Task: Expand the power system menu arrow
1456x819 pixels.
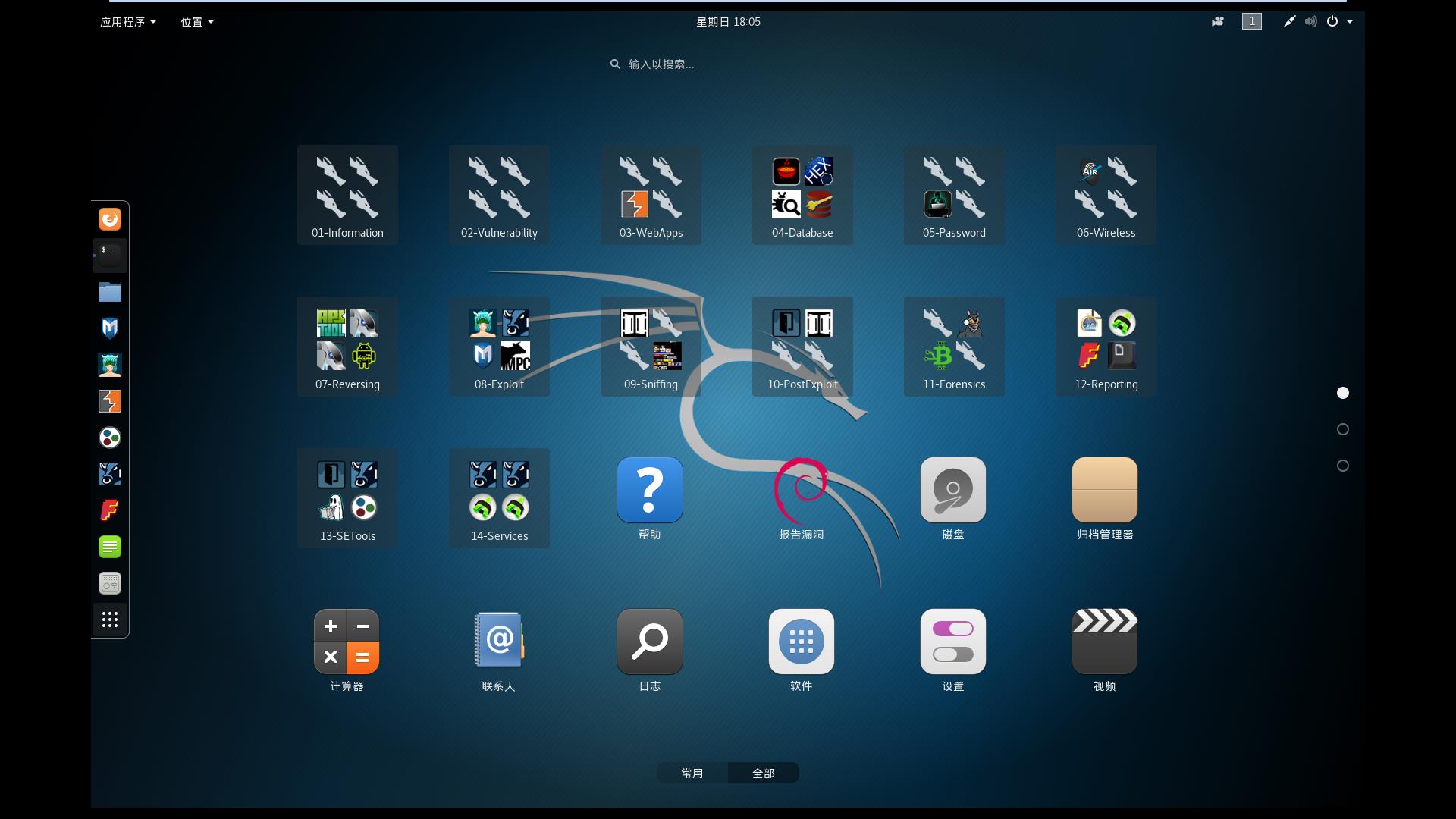Action: click(x=1350, y=22)
